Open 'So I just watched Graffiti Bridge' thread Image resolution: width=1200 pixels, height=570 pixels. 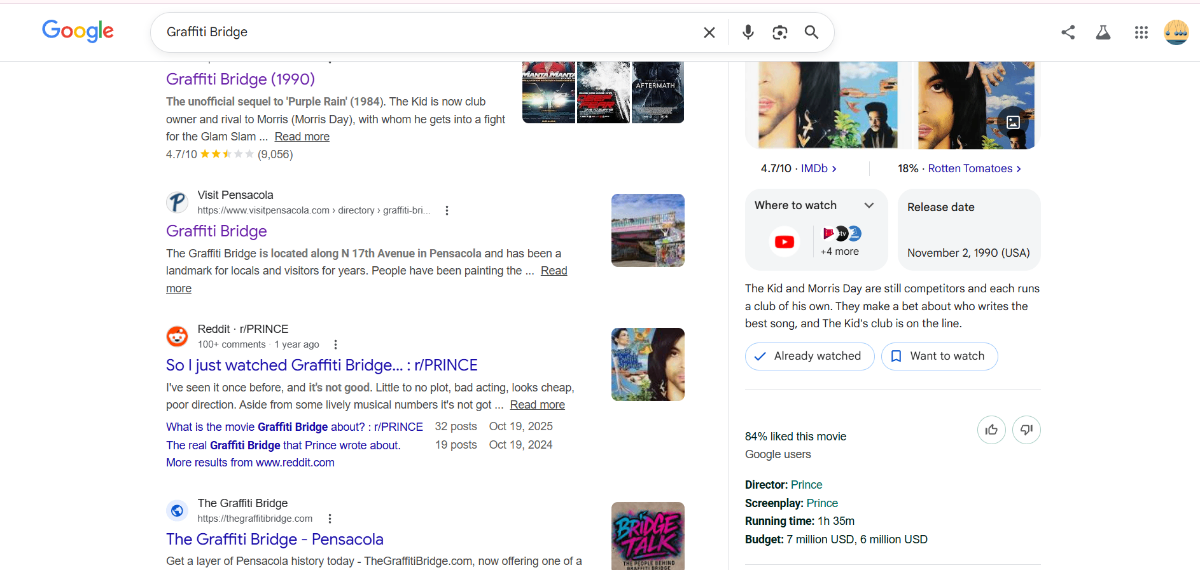pyautogui.click(x=322, y=365)
